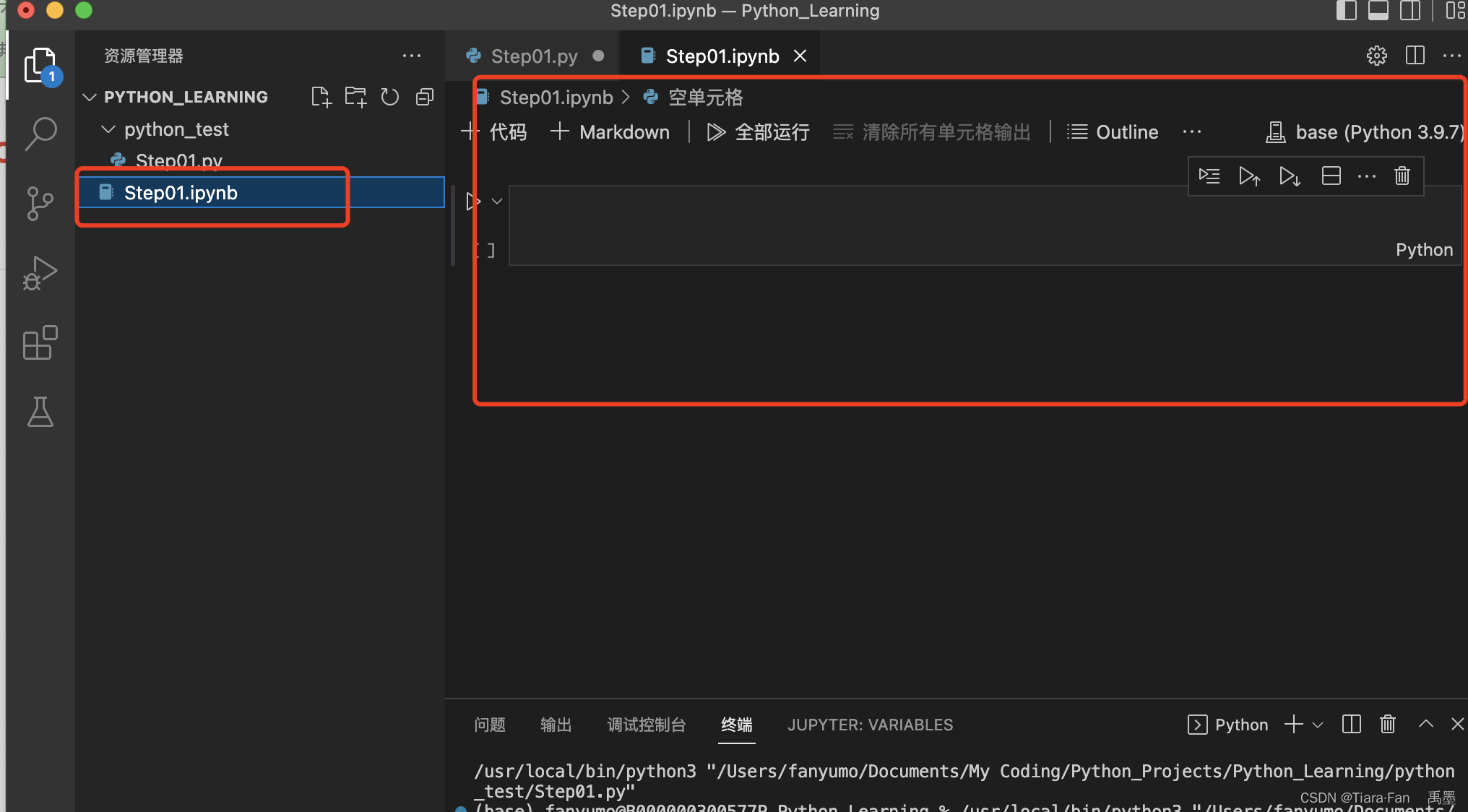The image size is (1468, 812).
Task: Open the terminal profile dropdown arrow
Action: click(1319, 725)
